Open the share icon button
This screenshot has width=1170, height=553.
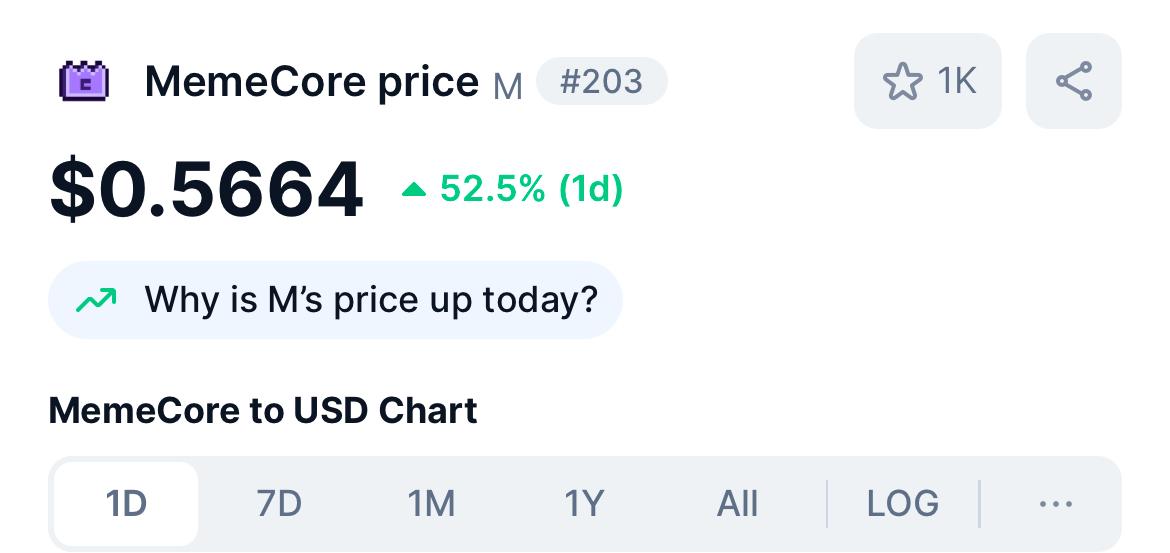(1073, 81)
